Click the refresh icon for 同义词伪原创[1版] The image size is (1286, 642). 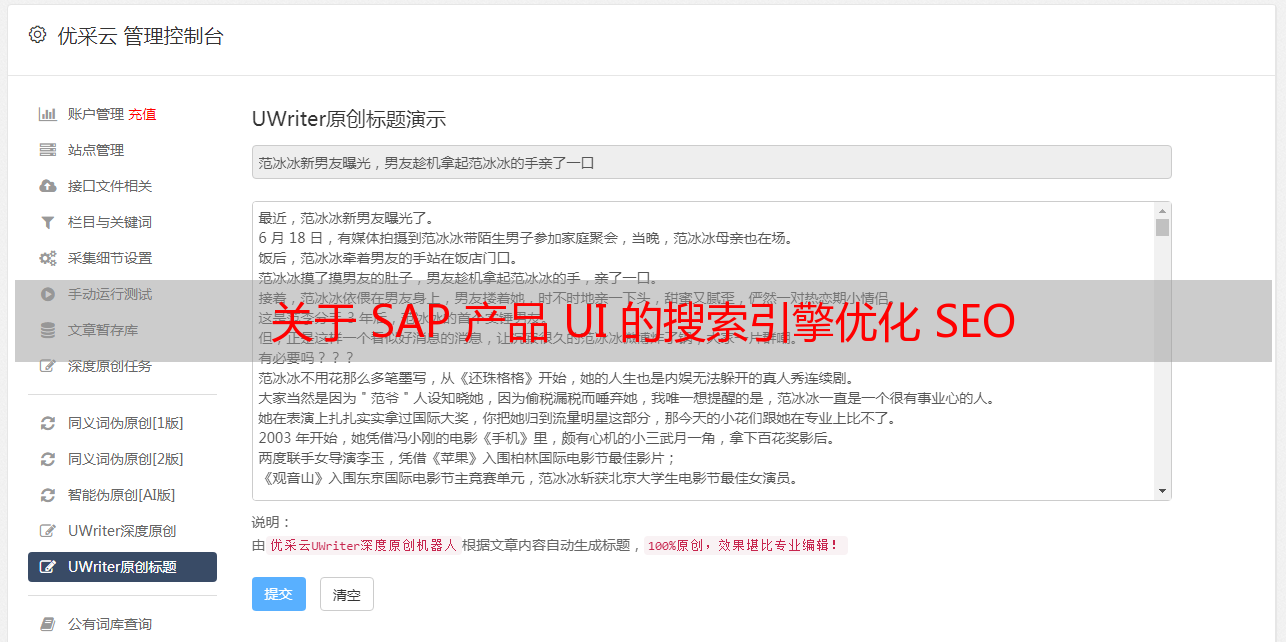47,423
